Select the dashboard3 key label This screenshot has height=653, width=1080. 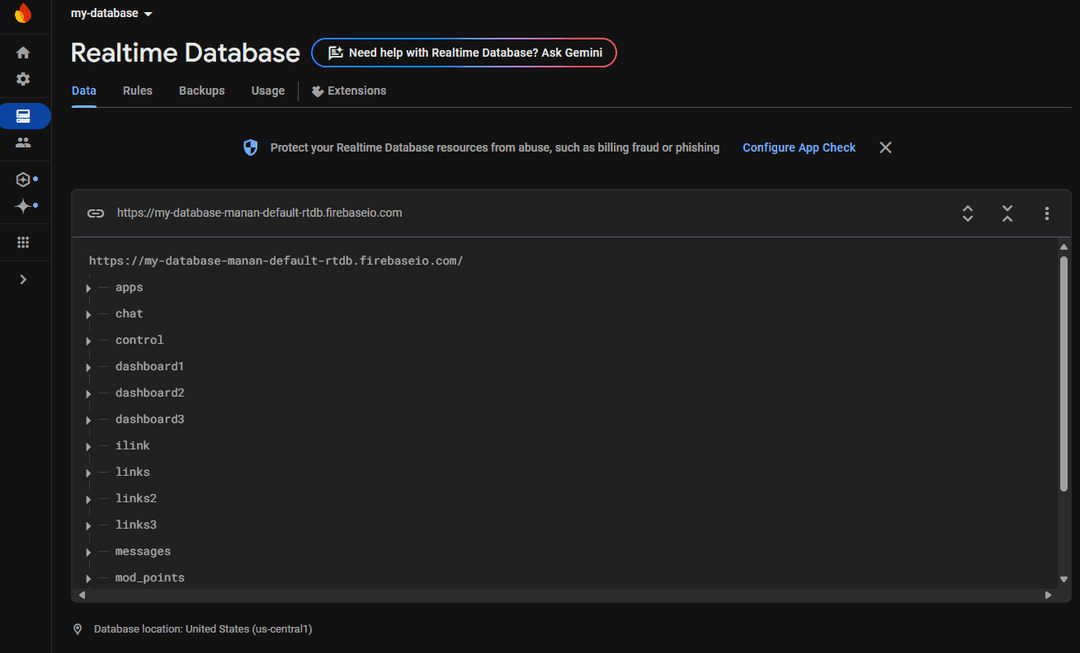tap(149, 419)
